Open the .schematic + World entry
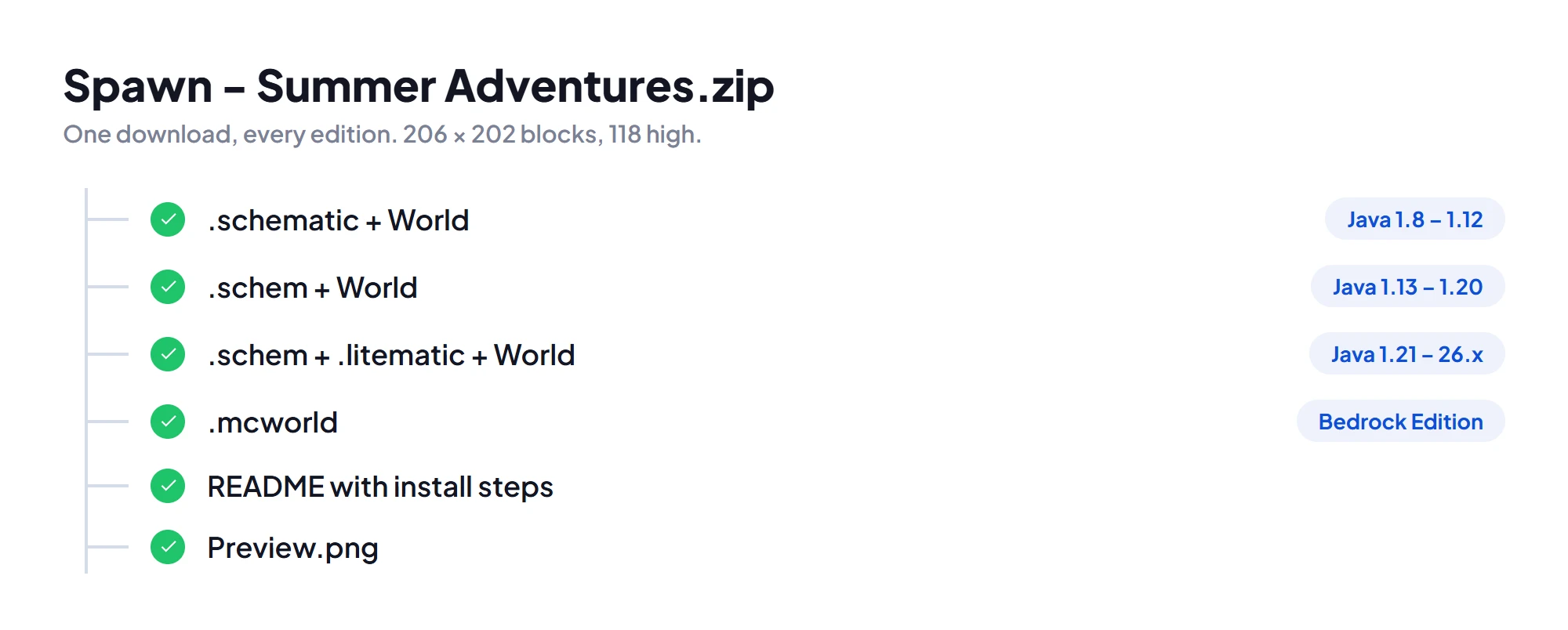 338,220
